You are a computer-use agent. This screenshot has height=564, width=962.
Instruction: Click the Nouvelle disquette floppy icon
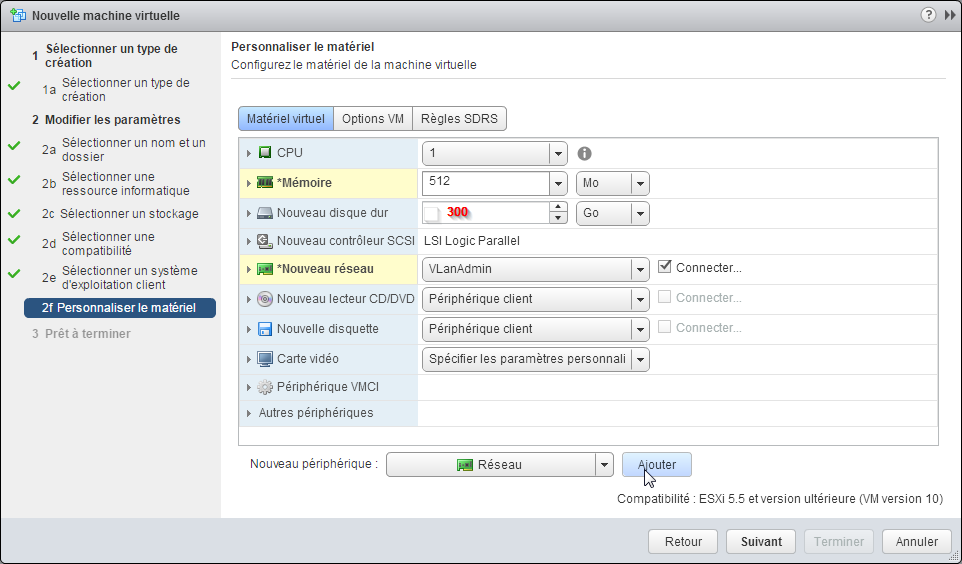(264, 329)
